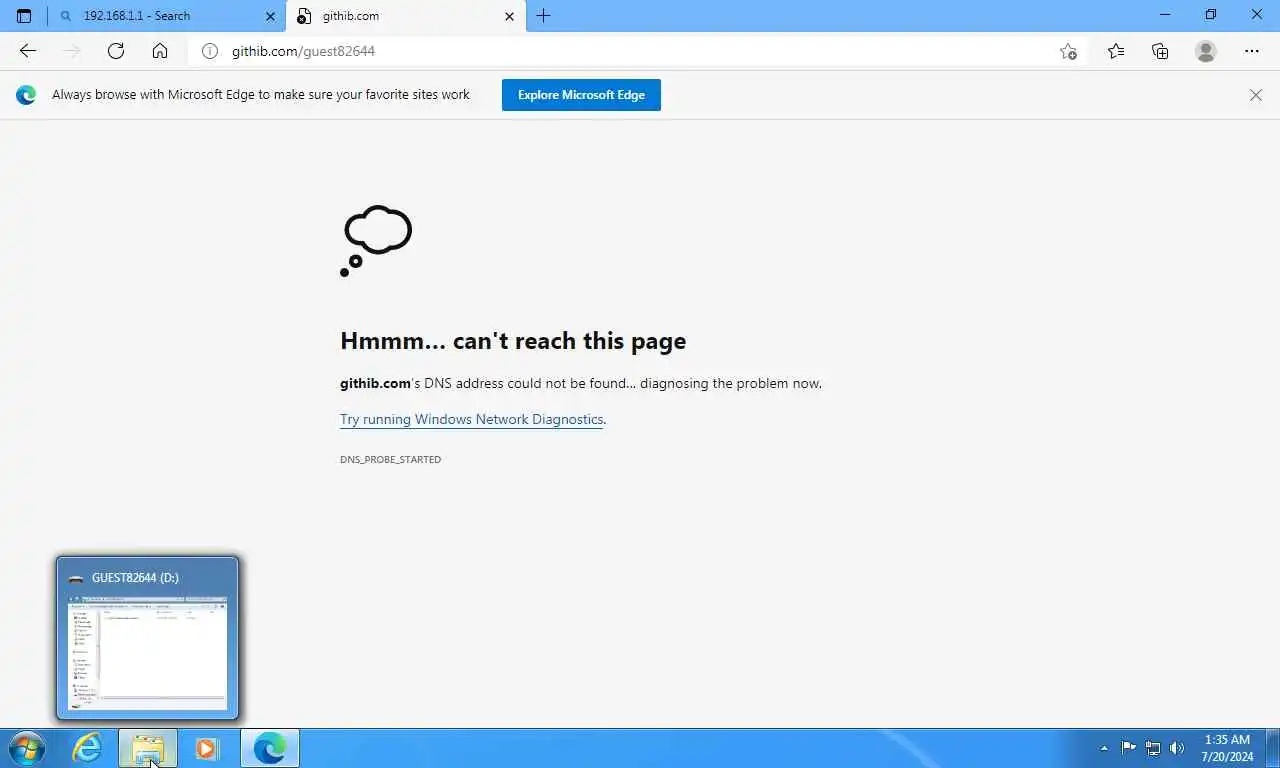
Task: Open the Windows Start menu
Action: 26,748
